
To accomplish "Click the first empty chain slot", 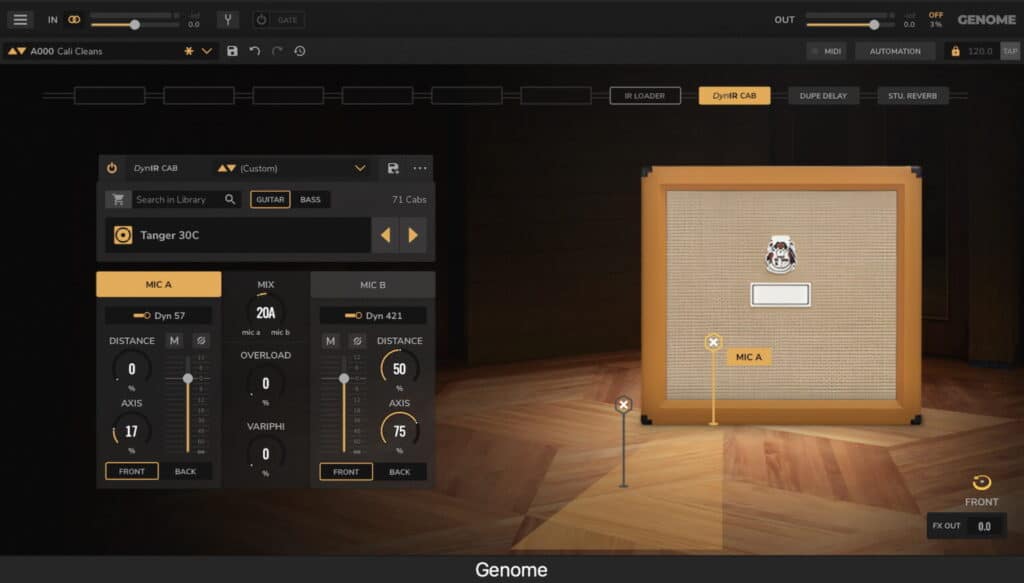I will coord(110,96).
